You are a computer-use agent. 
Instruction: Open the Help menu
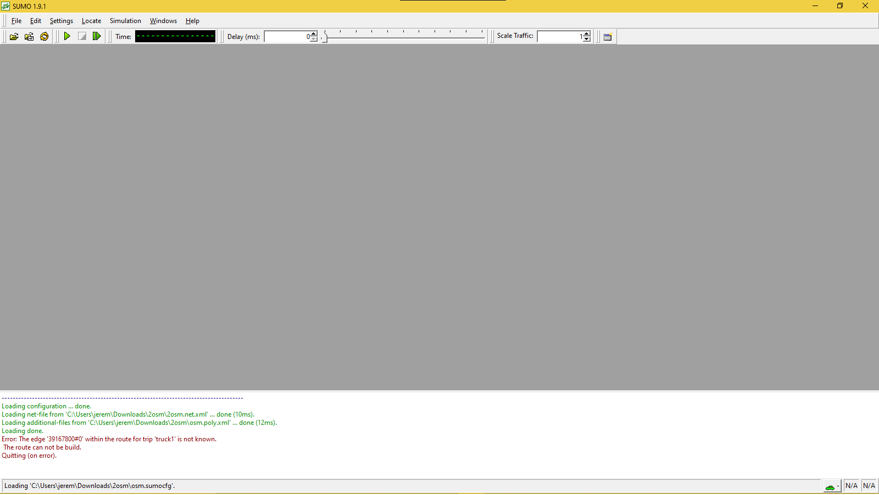click(x=192, y=21)
